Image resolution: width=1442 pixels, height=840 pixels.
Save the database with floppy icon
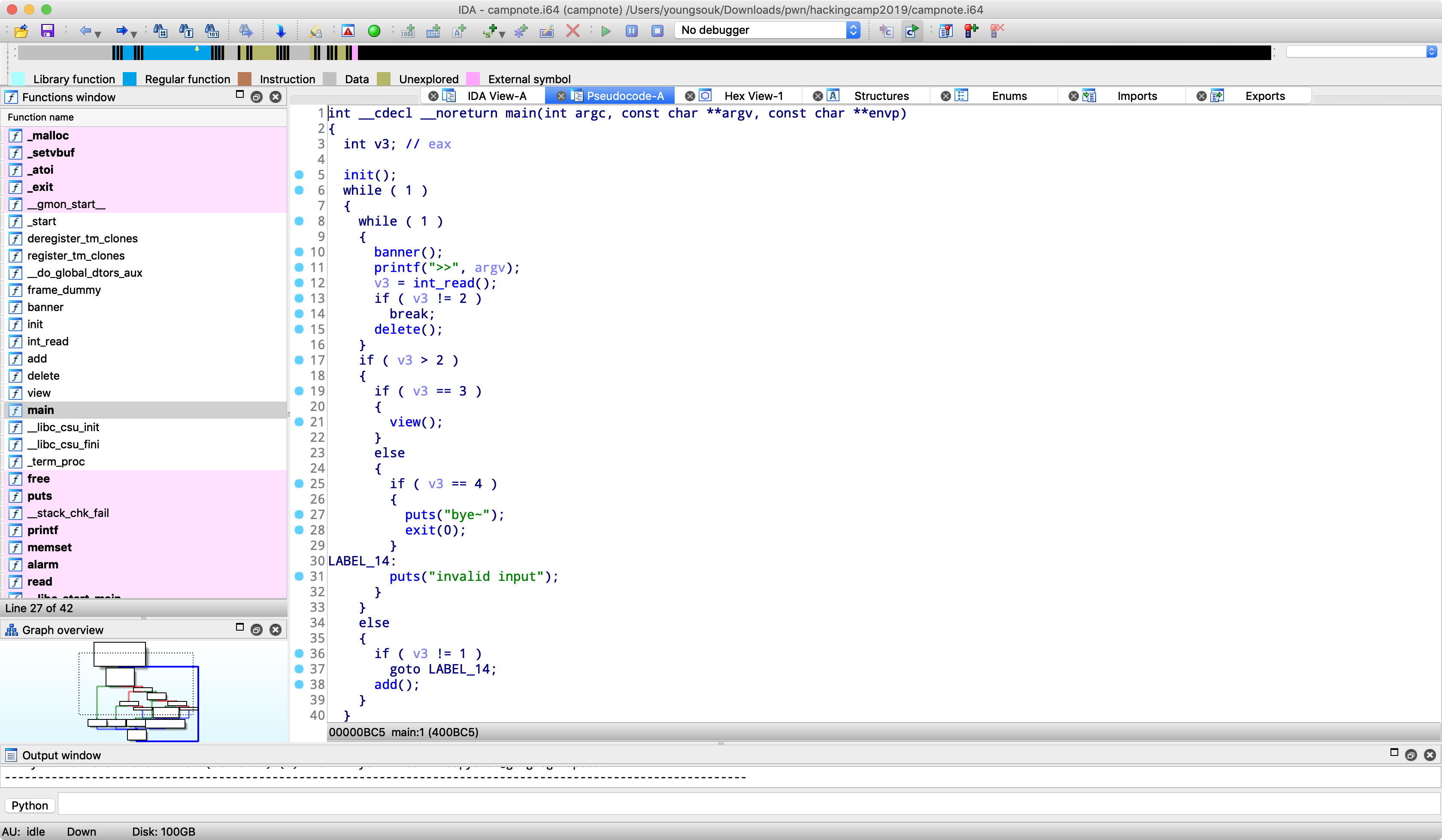pyautogui.click(x=47, y=30)
